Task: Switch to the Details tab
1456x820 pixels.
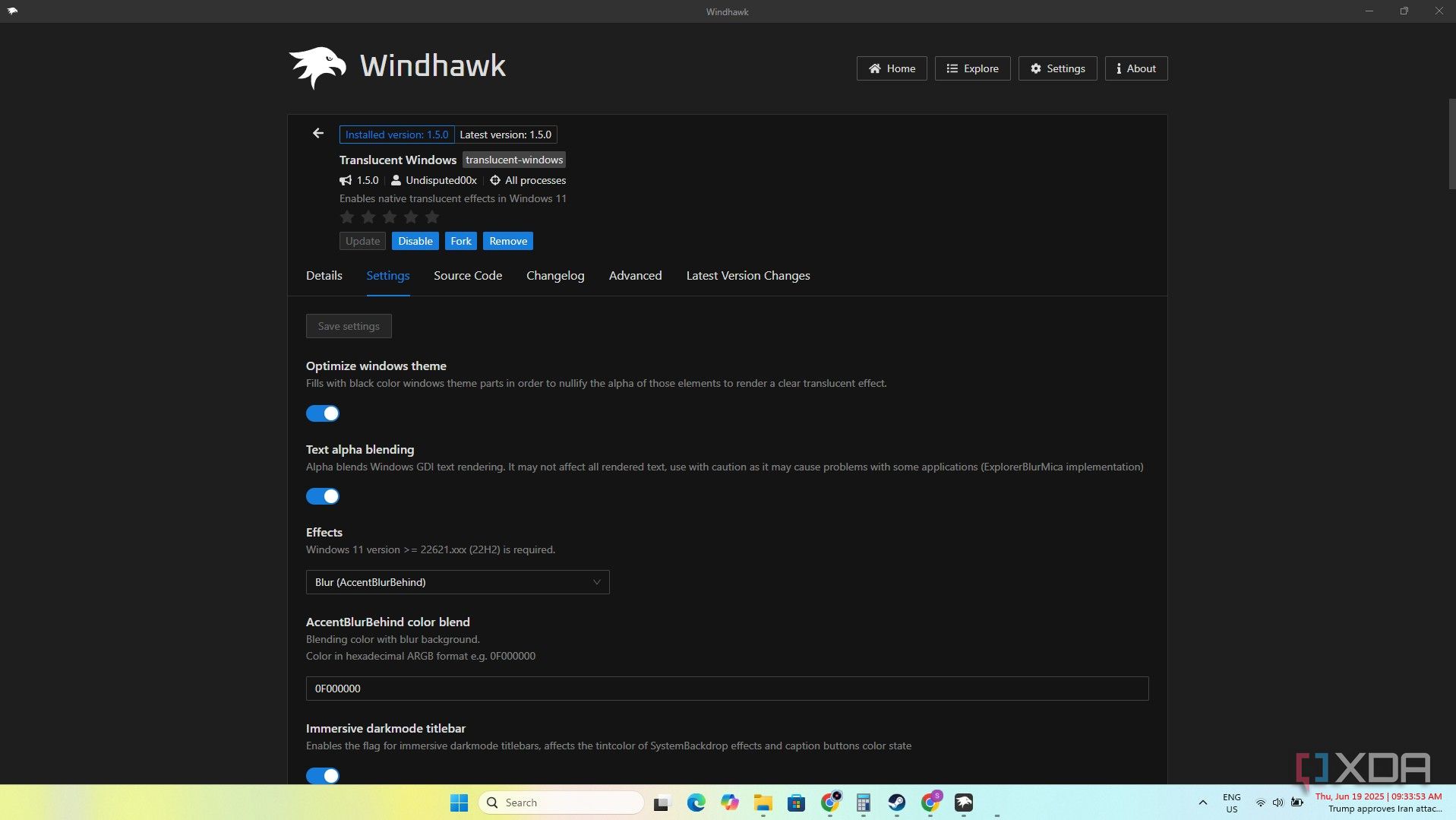Action: tap(324, 276)
